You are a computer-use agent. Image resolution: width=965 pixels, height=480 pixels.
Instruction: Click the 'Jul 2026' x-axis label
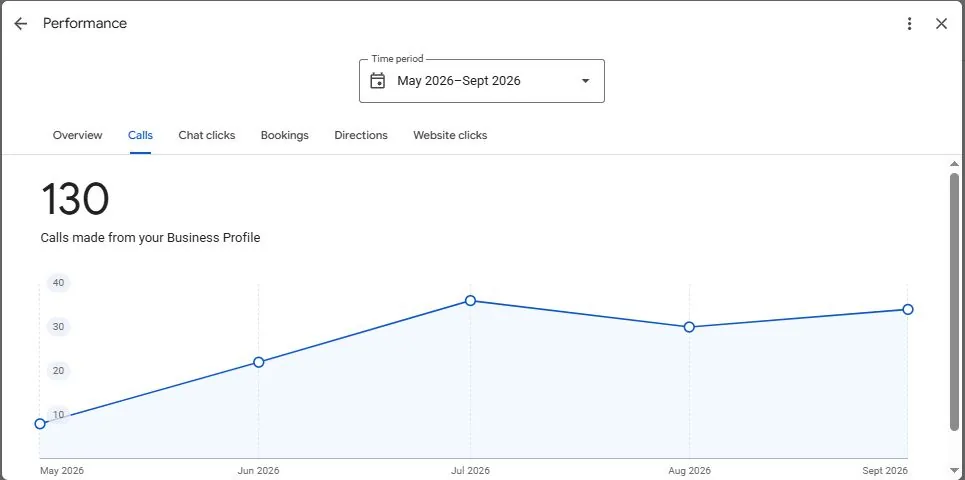[x=471, y=471]
